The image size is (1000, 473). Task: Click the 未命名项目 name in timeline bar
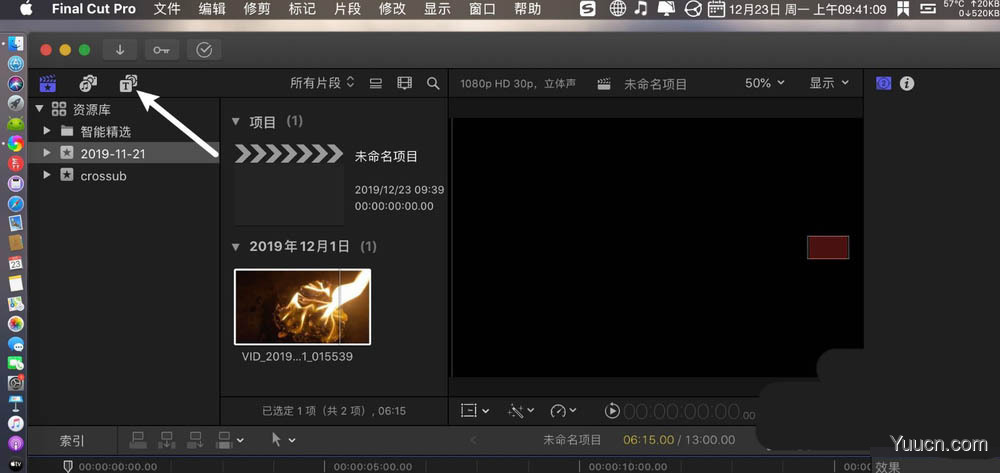[572, 440]
